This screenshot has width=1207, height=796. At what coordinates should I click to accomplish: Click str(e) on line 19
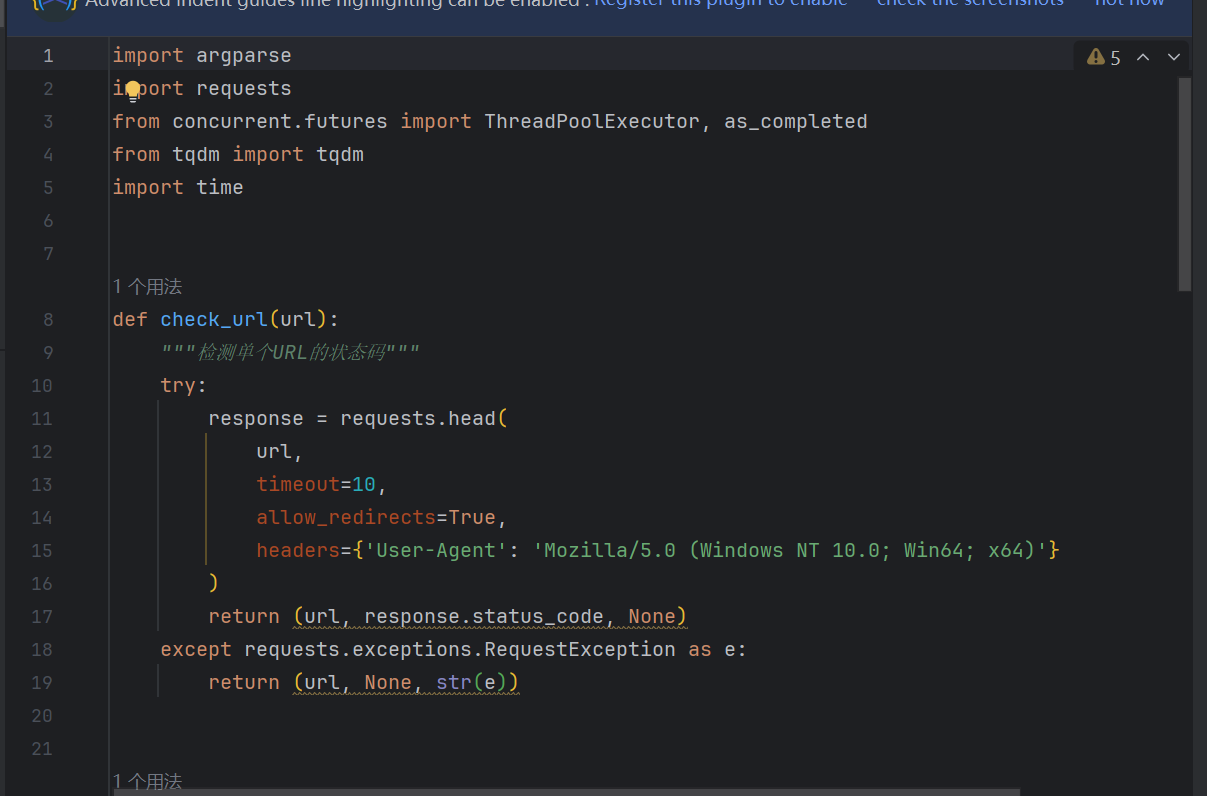[x=472, y=683]
